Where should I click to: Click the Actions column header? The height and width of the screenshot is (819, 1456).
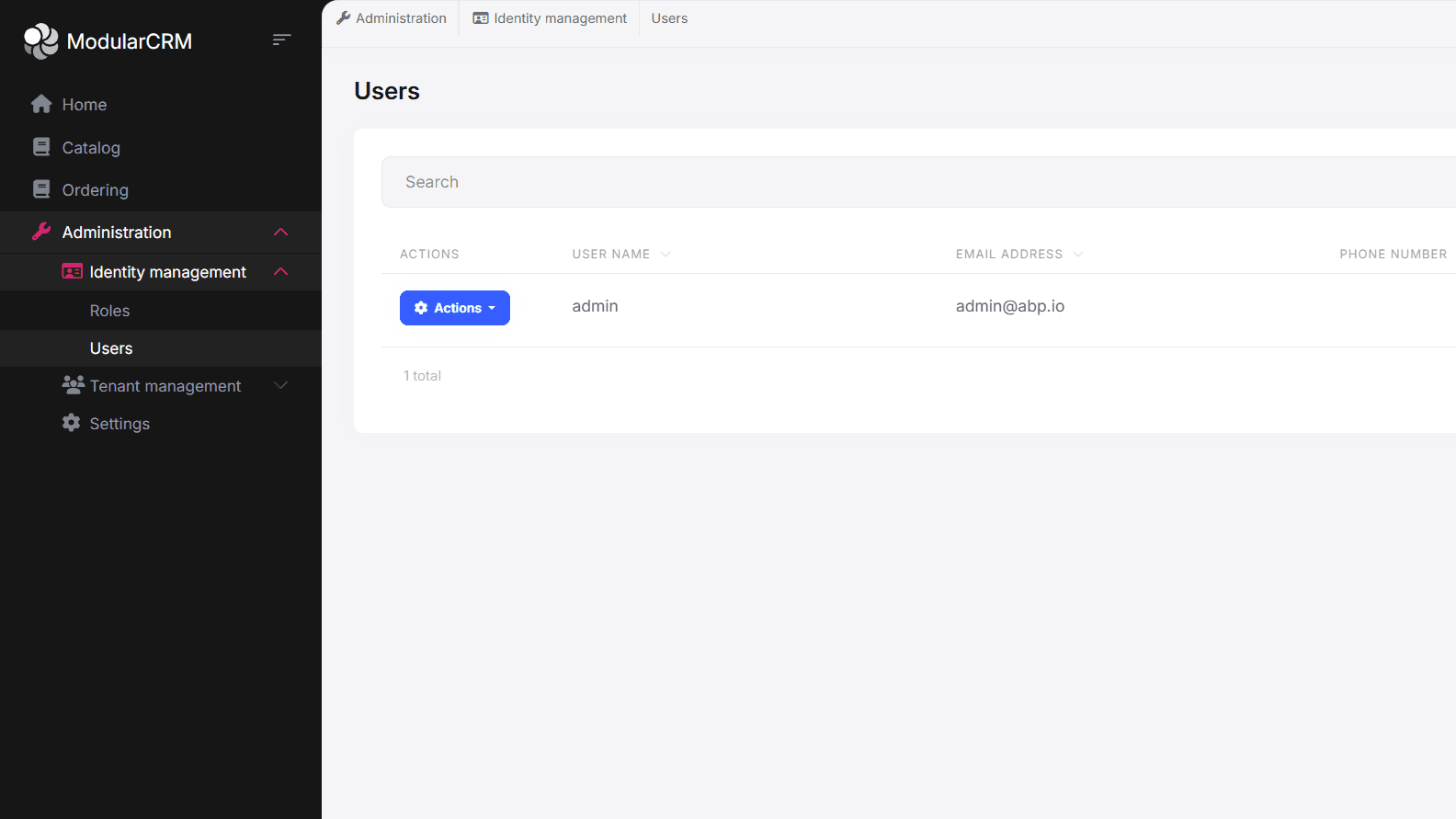tap(429, 254)
